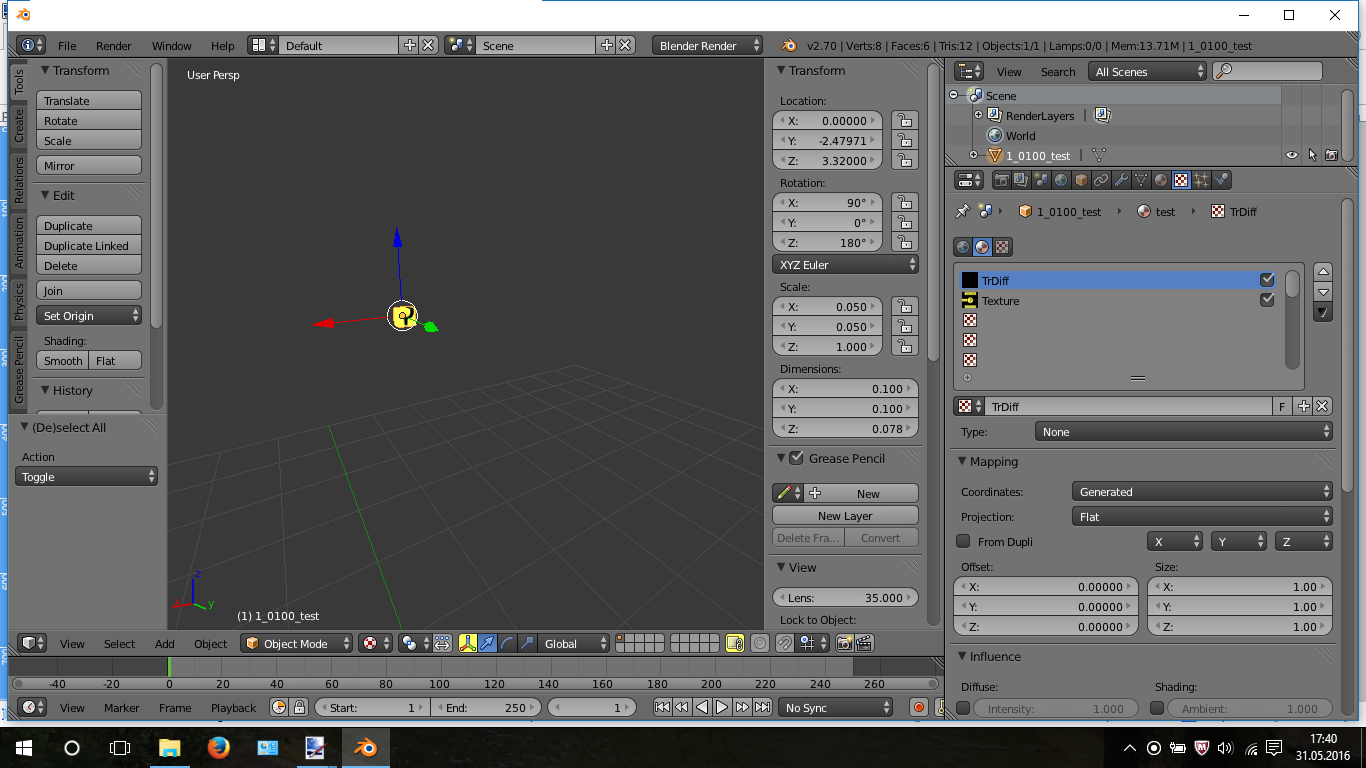This screenshot has width=1366, height=768.
Task: Open the Render menu
Action: (114, 46)
